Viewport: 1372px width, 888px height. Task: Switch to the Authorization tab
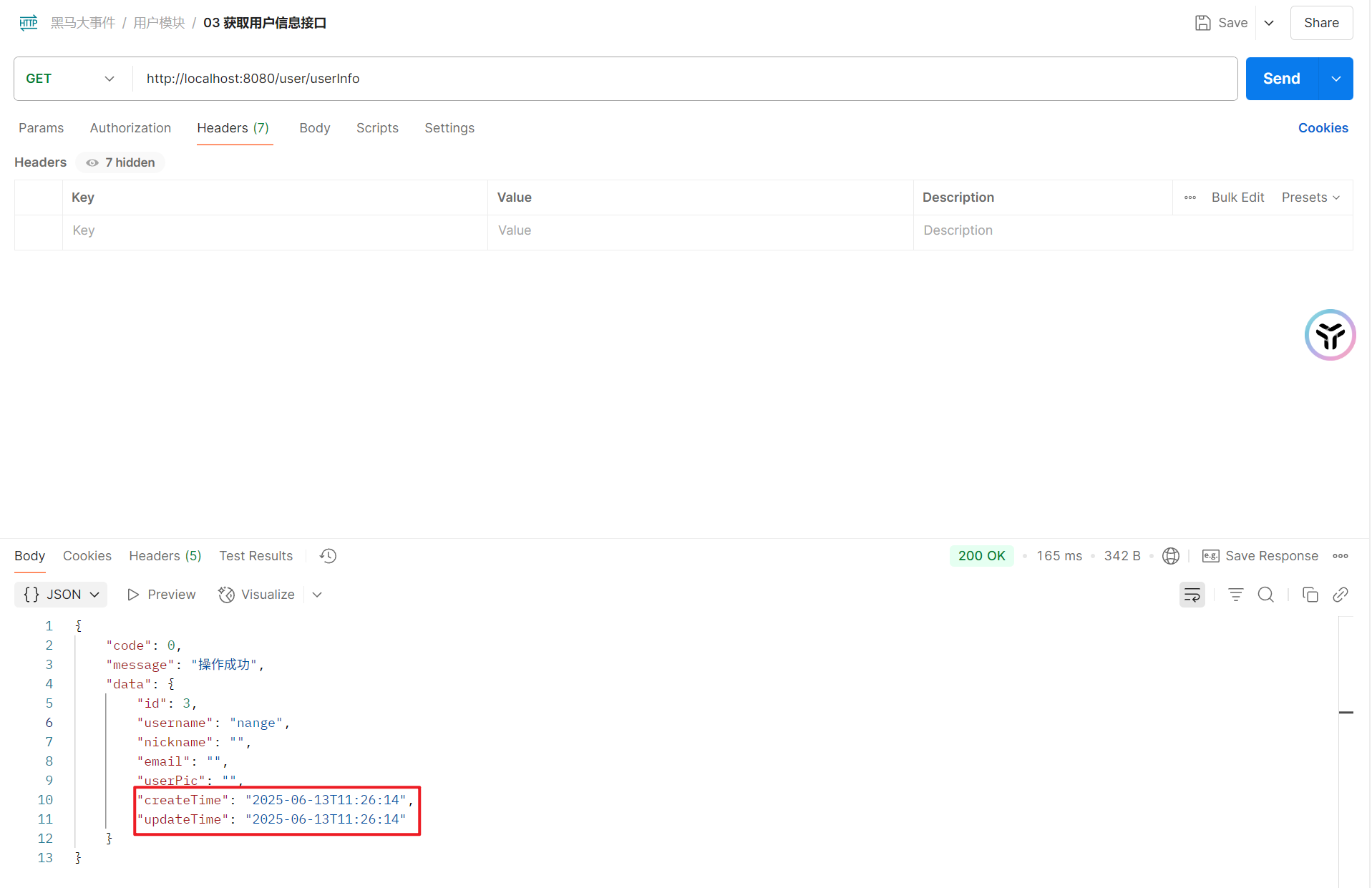pos(130,128)
